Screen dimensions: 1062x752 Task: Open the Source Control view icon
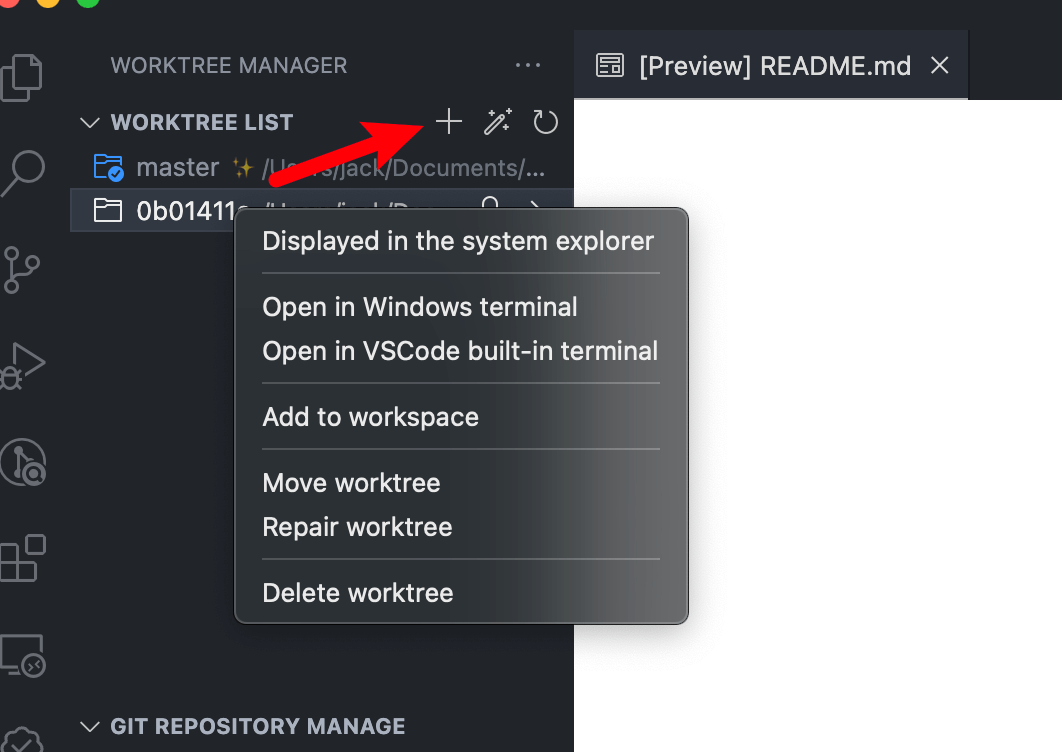tap(22, 270)
